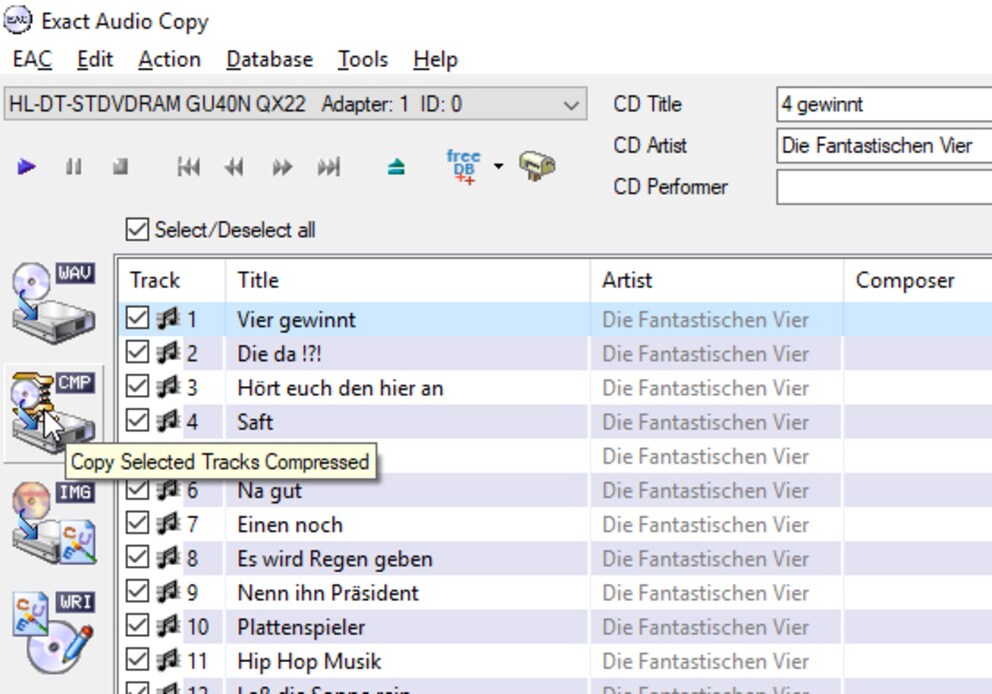Select the title 'Saft'
The height and width of the screenshot is (694, 992).
(x=255, y=422)
